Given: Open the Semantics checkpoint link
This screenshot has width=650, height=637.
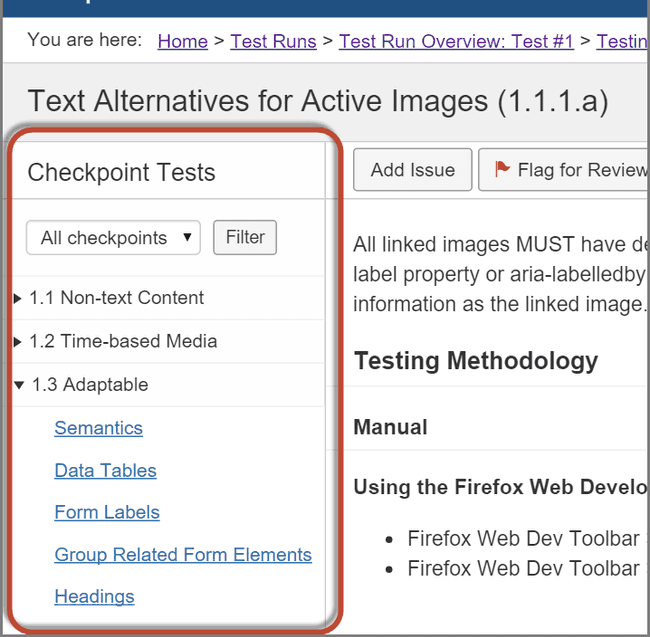Looking at the screenshot, I should [x=98, y=428].
